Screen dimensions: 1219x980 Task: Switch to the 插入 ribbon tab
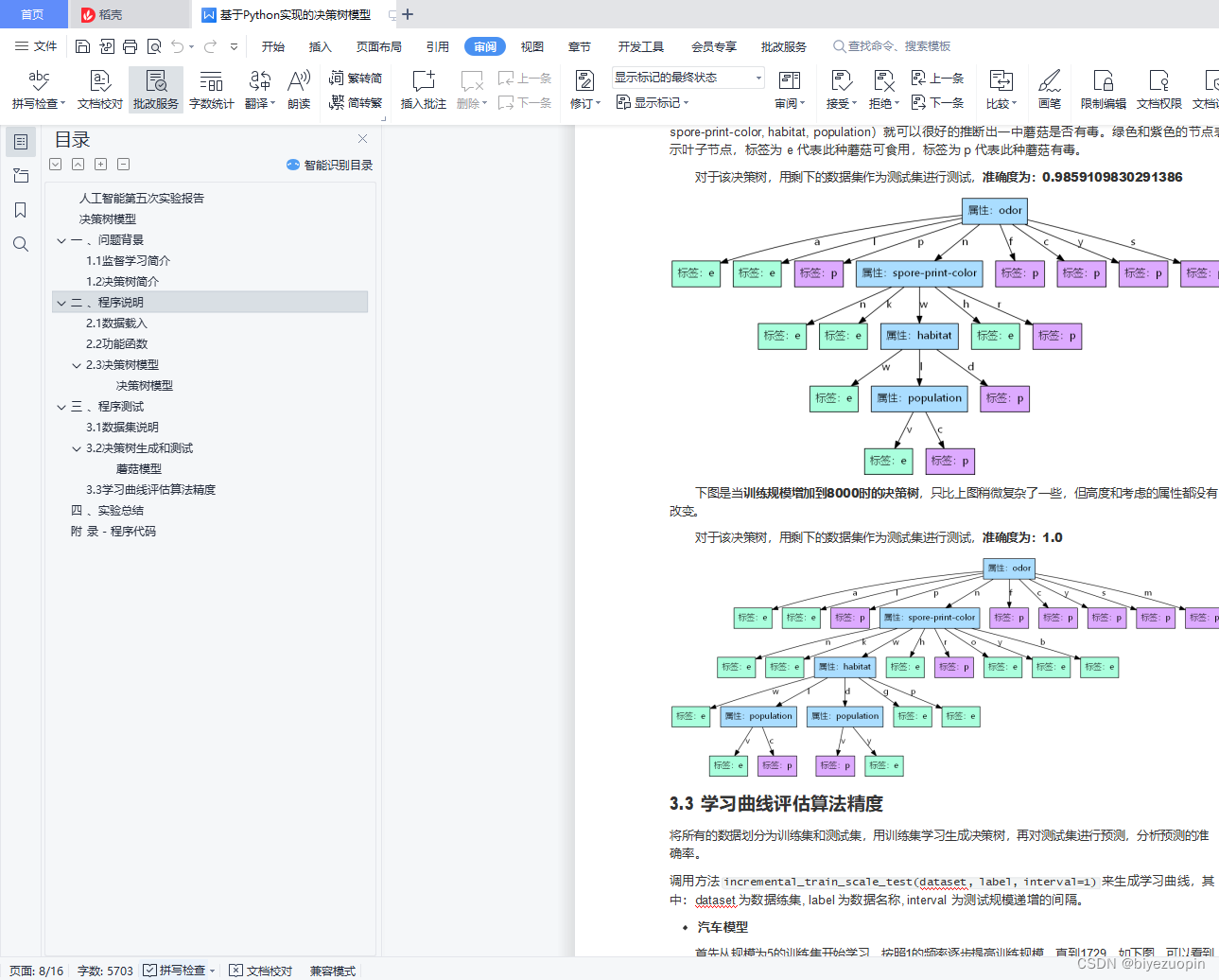(321, 46)
